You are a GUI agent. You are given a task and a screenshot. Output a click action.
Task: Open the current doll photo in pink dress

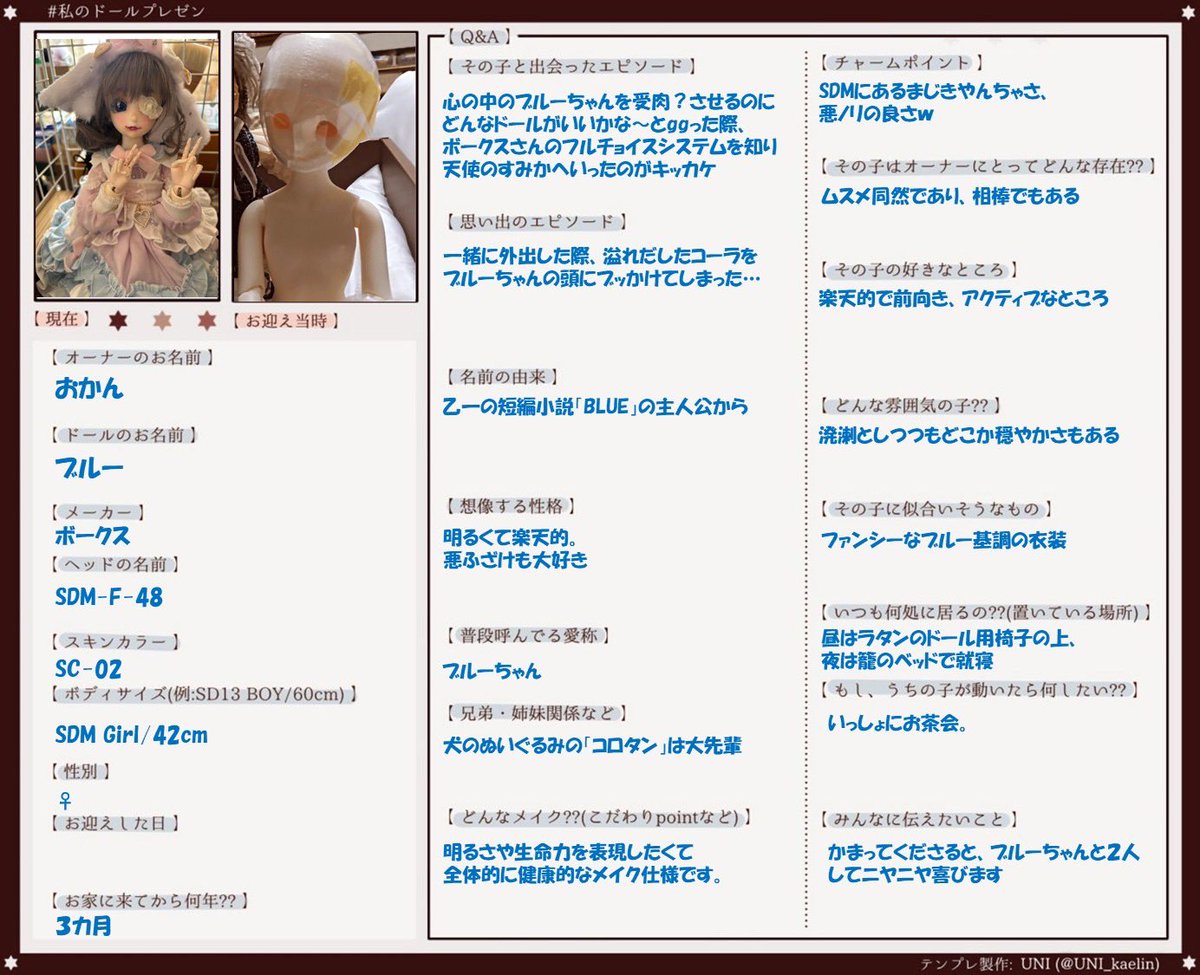coord(127,166)
